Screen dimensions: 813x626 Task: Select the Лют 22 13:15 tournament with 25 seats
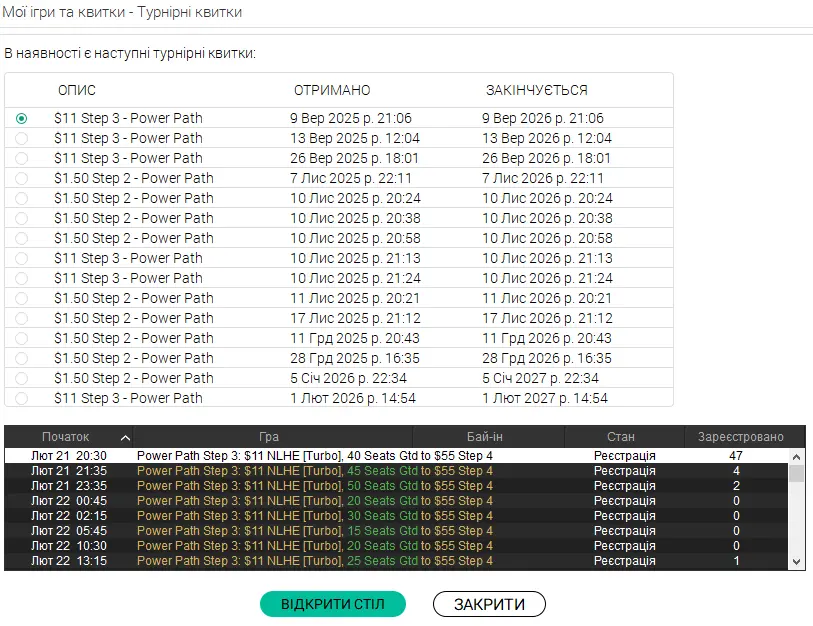pyautogui.click(x=314, y=561)
